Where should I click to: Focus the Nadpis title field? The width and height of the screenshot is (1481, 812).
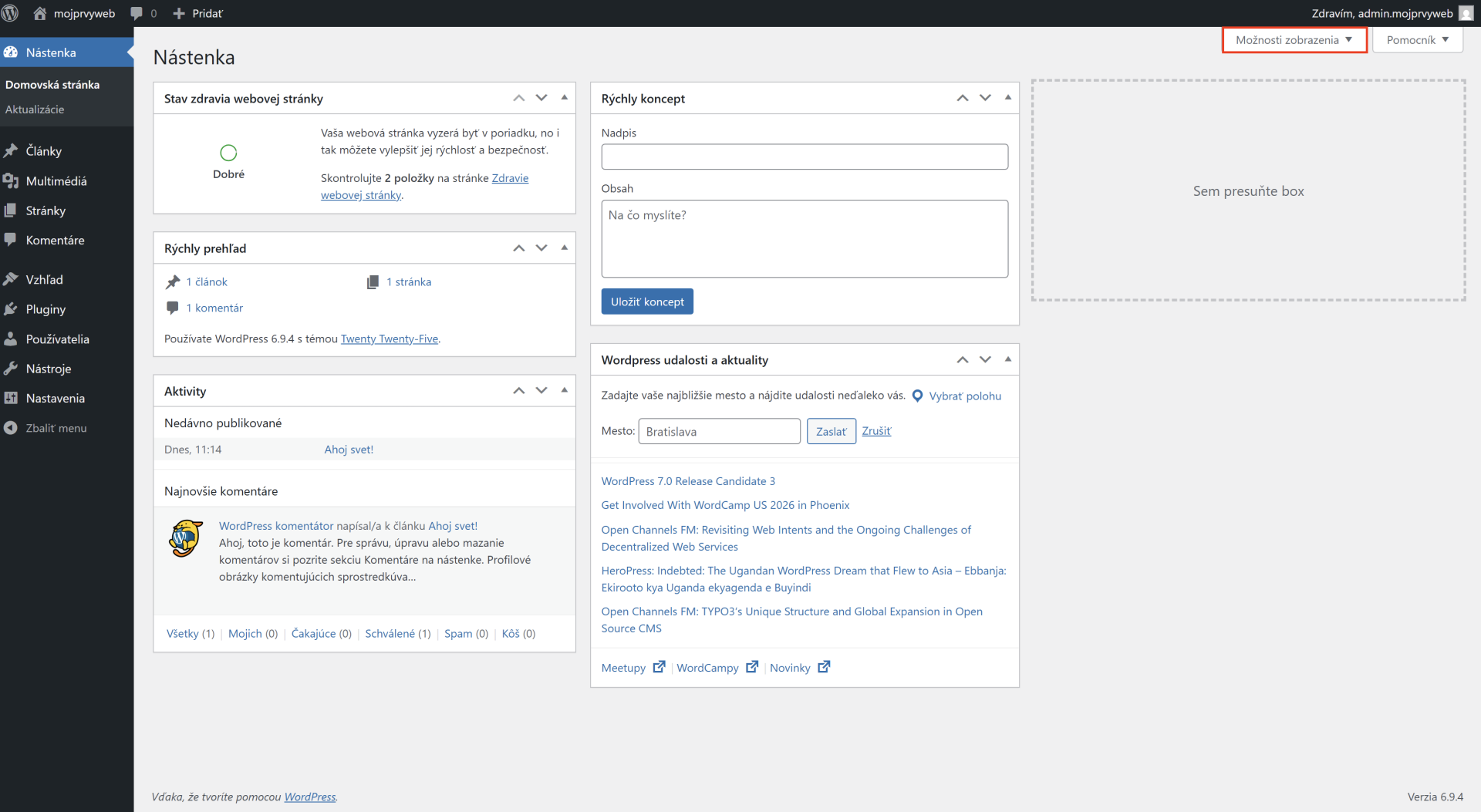pos(805,157)
